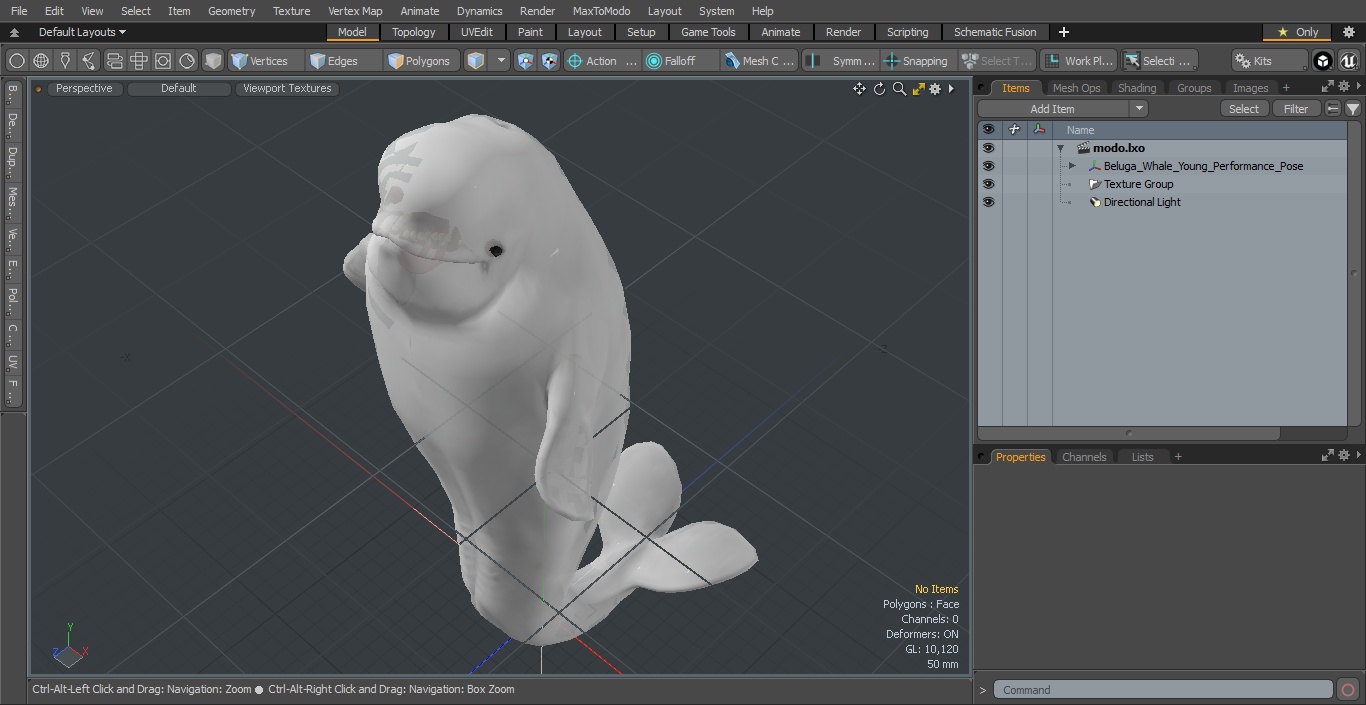Image resolution: width=1366 pixels, height=705 pixels.
Task: Open the Default Layouts dropdown
Action: (82, 32)
